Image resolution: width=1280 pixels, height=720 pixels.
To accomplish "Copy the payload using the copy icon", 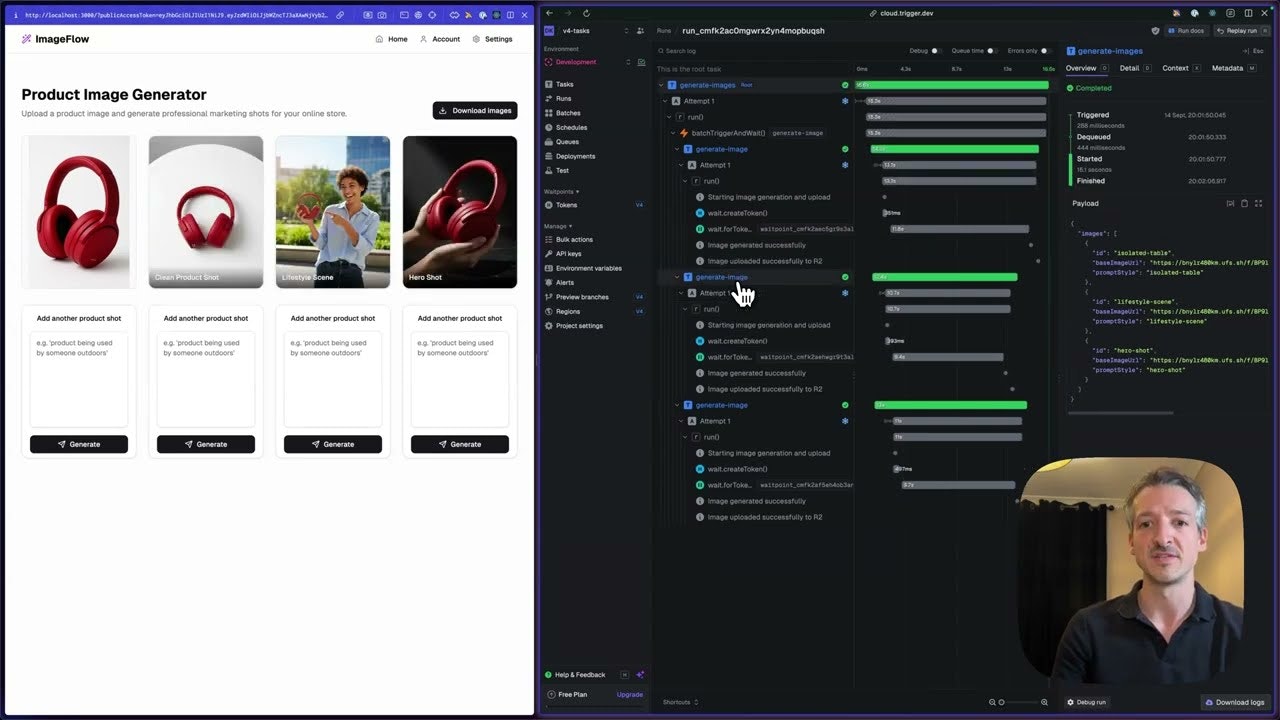I will pos(1244,203).
